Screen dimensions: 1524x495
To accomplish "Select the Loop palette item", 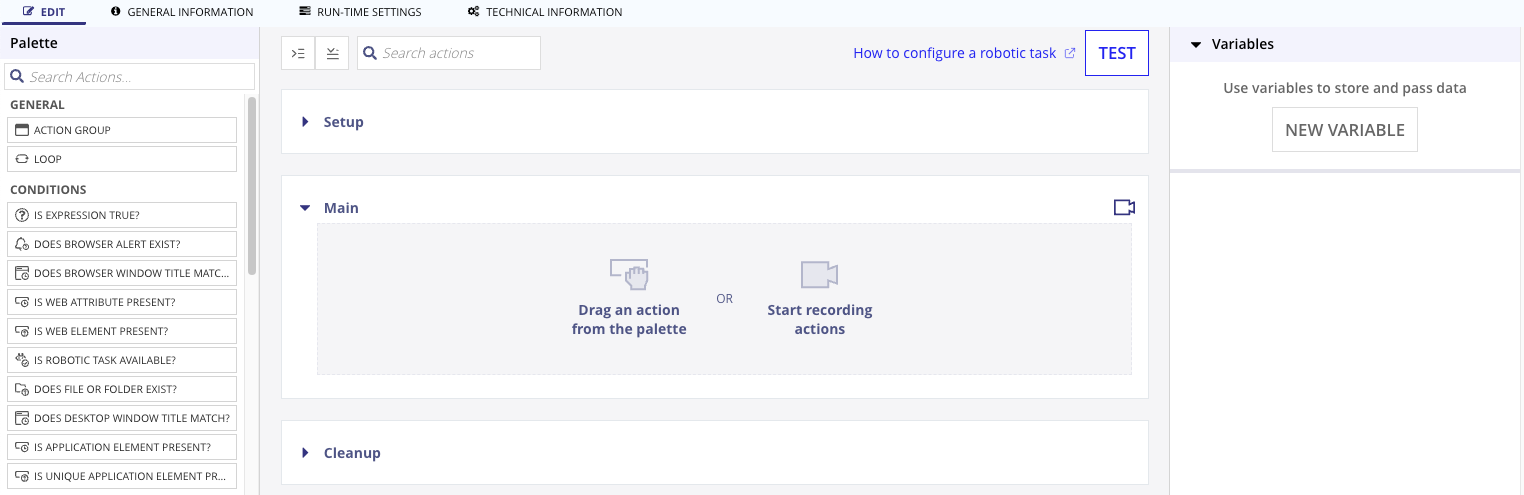I will [x=121, y=159].
